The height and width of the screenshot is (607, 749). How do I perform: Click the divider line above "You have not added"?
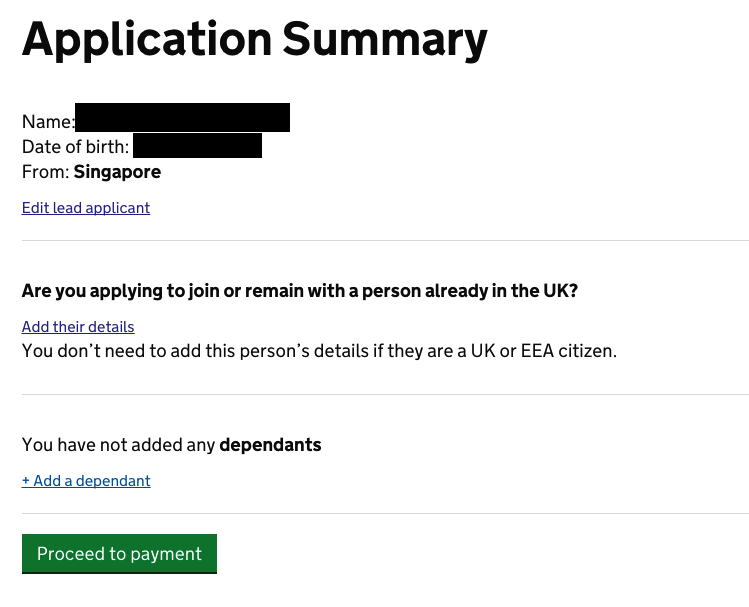click(385, 394)
